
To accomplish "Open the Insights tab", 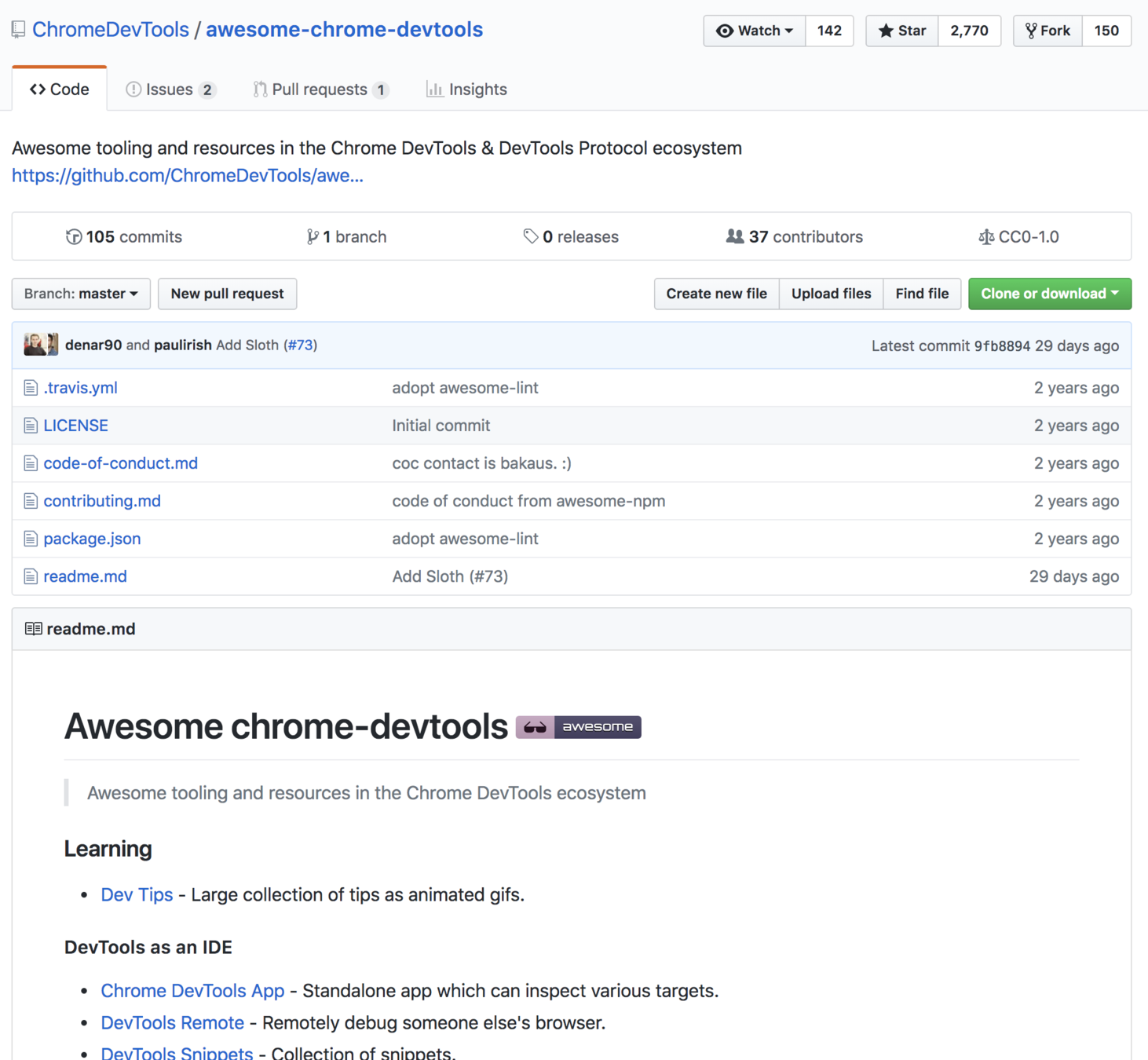I will 466,90.
